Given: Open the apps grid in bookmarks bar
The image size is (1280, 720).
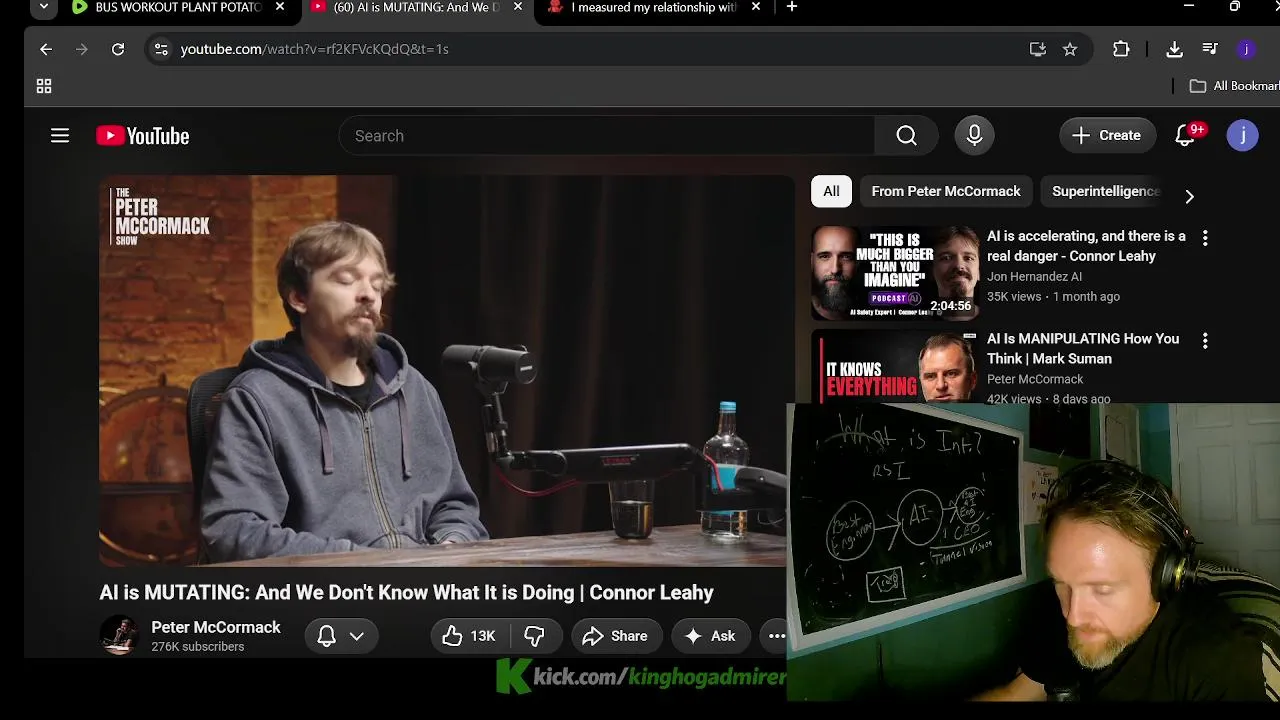Looking at the screenshot, I should (x=44, y=87).
